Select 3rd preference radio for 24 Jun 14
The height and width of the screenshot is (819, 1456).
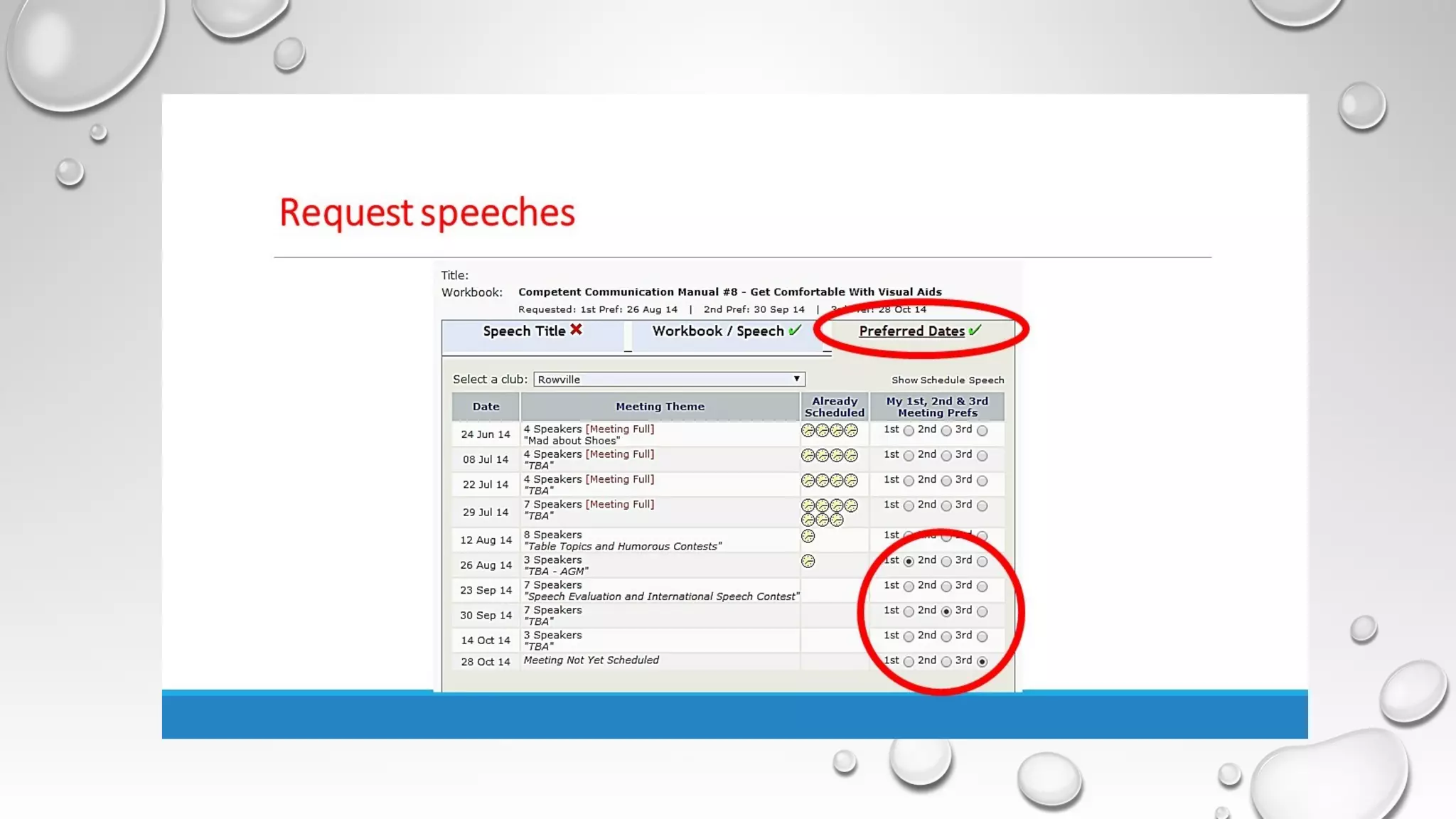point(983,431)
